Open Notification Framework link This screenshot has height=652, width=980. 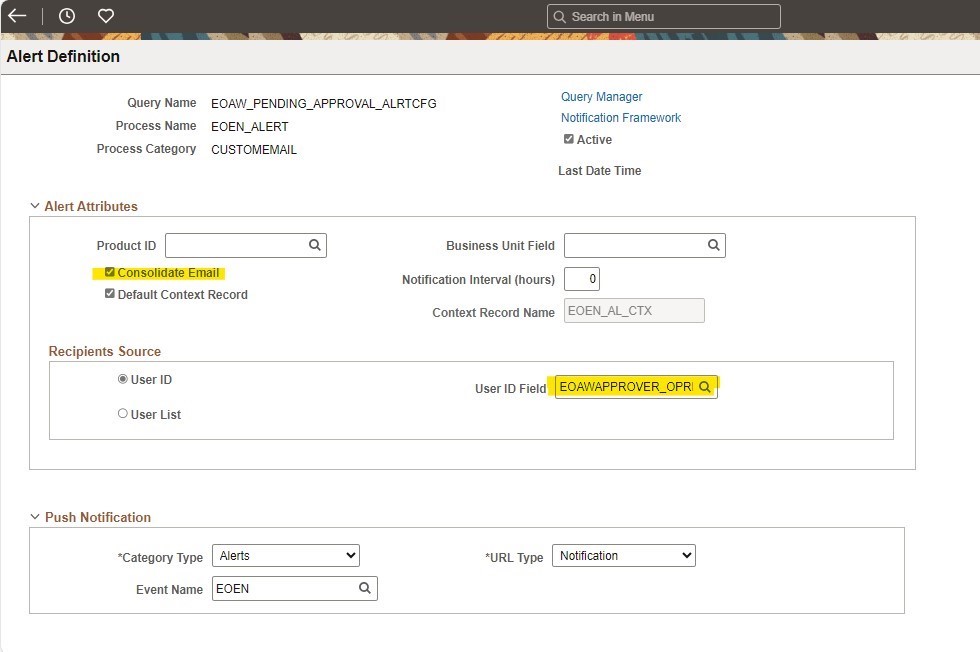coord(621,118)
